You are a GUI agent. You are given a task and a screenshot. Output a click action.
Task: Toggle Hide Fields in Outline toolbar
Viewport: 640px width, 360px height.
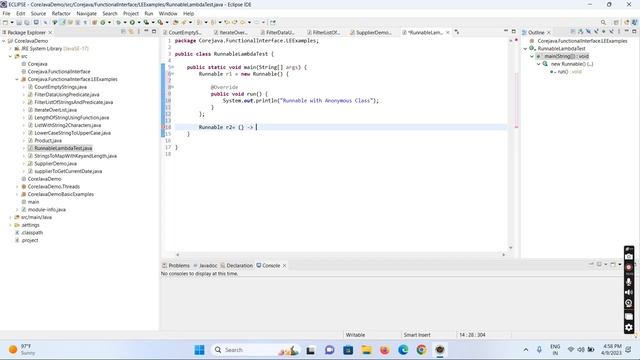coord(588,31)
